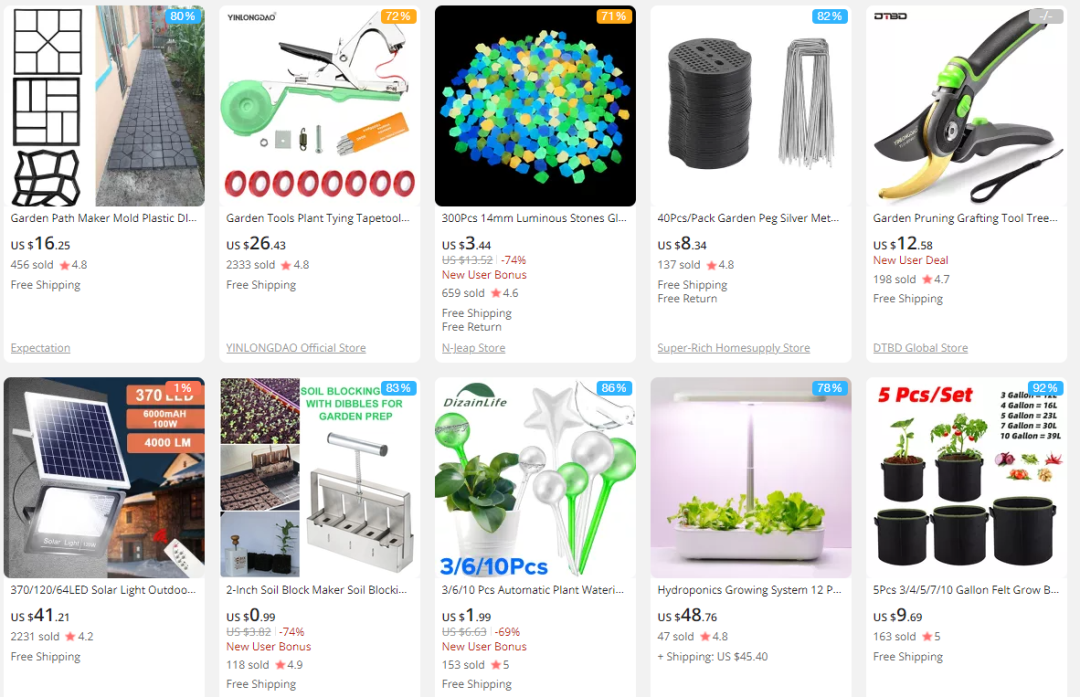Viewport: 1080px width, 697px height.
Task: Open the Plant Tying Tapetool product thumbnail
Action: (x=320, y=106)
